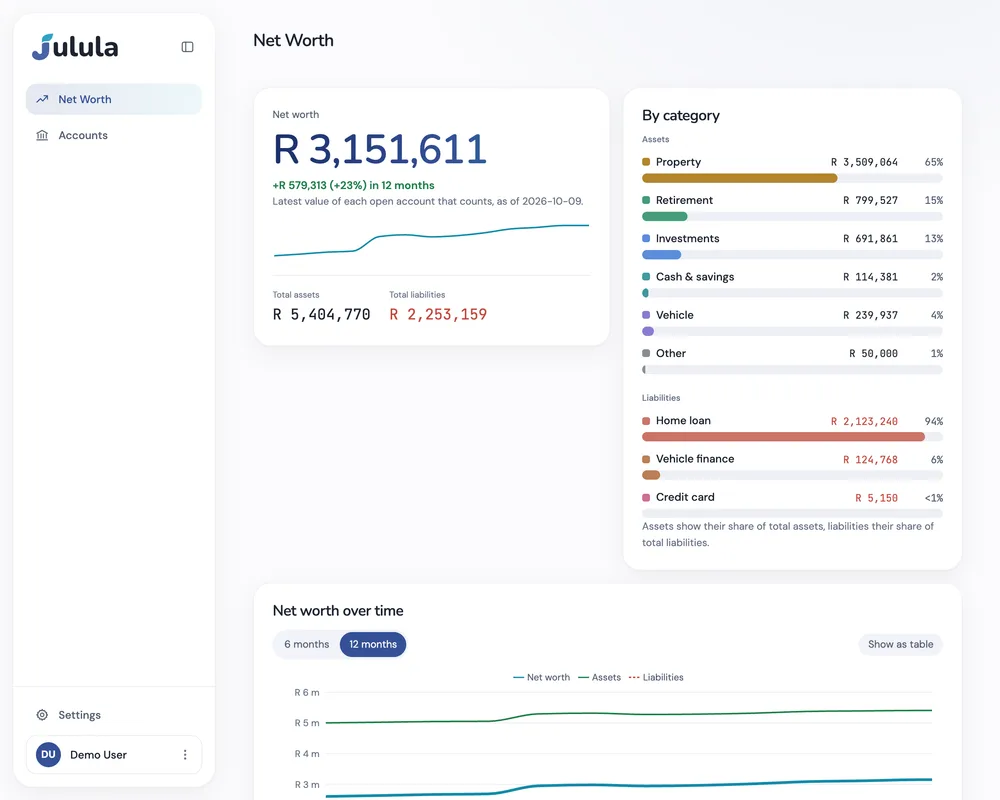This screenshot has height=800, width=1000.
Task: Toggle Liabilities series in chart legend
Action: pos(656,678)
